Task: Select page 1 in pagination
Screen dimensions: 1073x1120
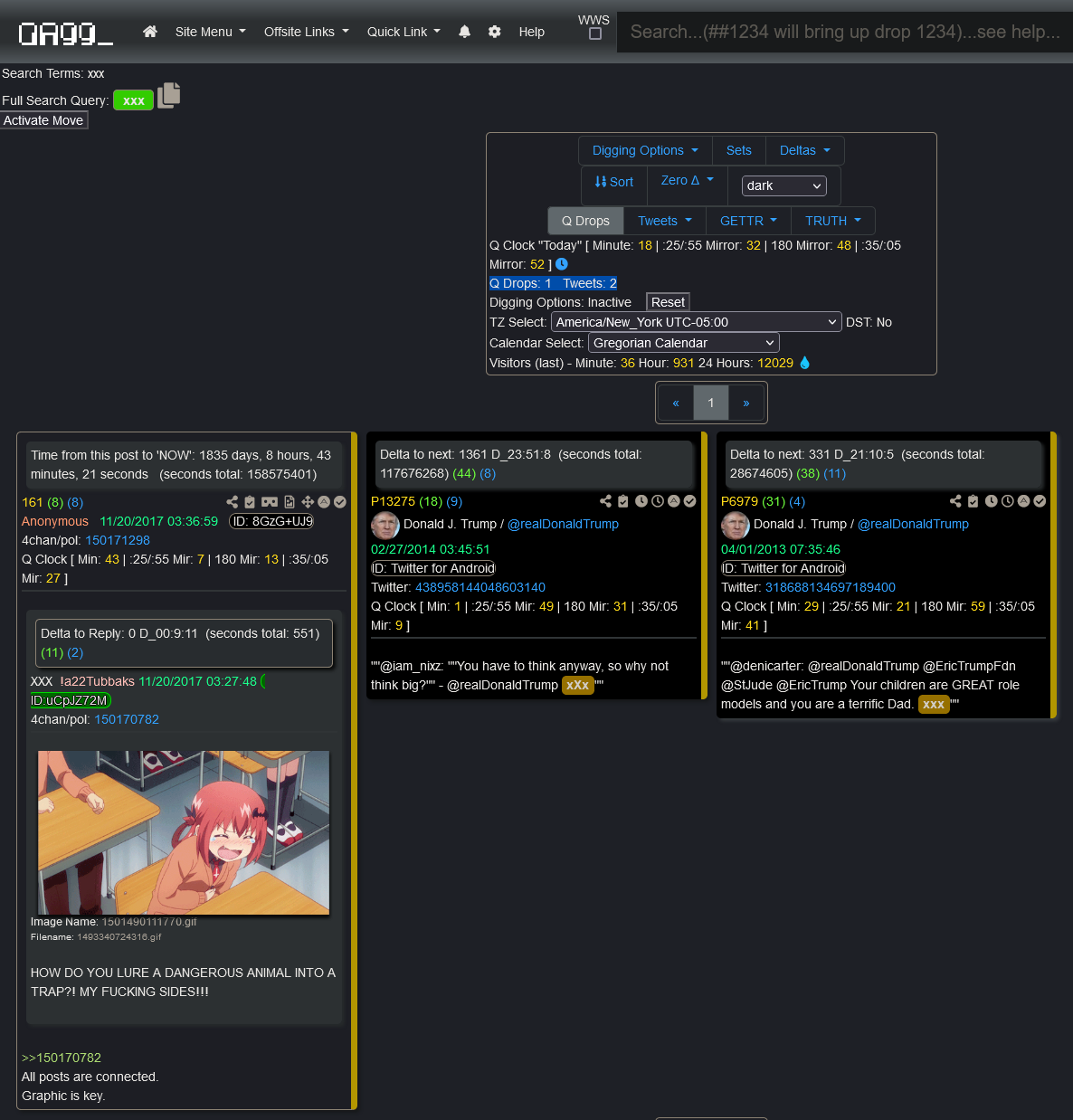Action: pyautogui.click(x=711, y=403)
